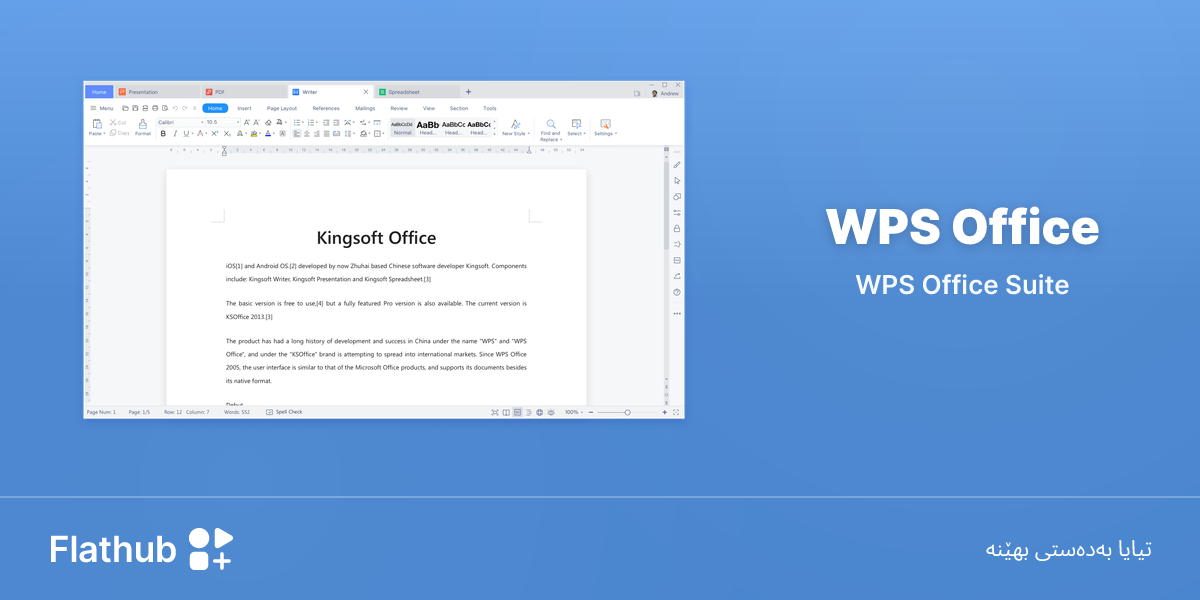This screenshot has width=1200, height=600.
Task: Click the more options dots in right sidebar
Action: 677,313
